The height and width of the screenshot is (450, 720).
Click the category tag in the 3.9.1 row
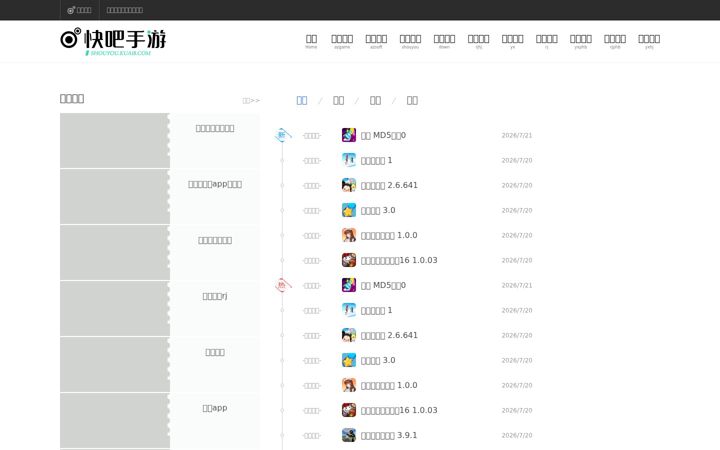tap(312, 435)
